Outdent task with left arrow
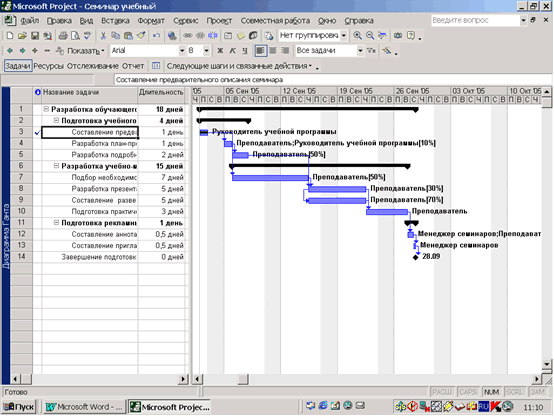The width and height of the screenshot is (554, 416). (x=10, y=51)
